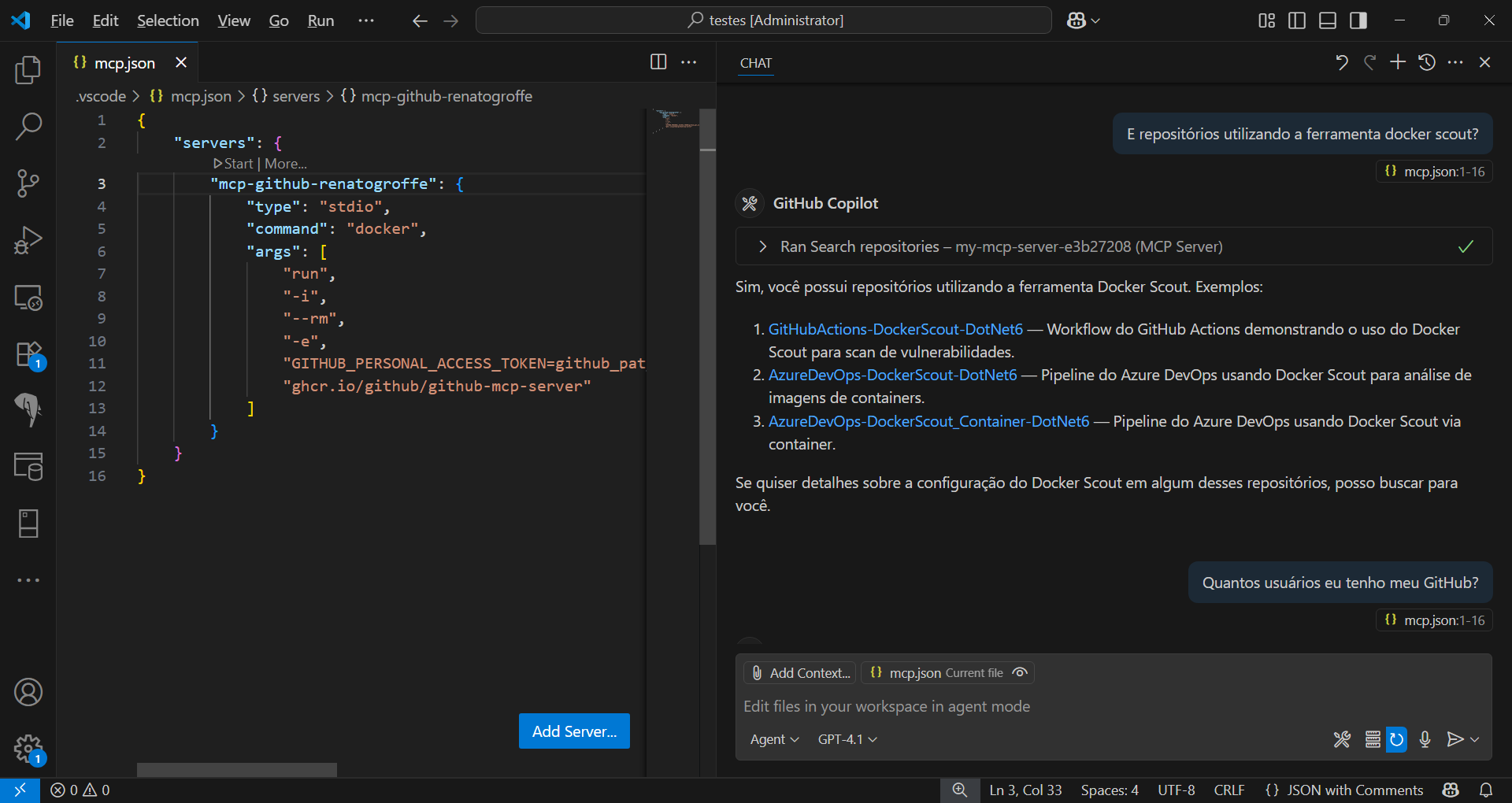Show chat history
Viewport: 1512px width, 803px height.
[x=1427, y=62]
